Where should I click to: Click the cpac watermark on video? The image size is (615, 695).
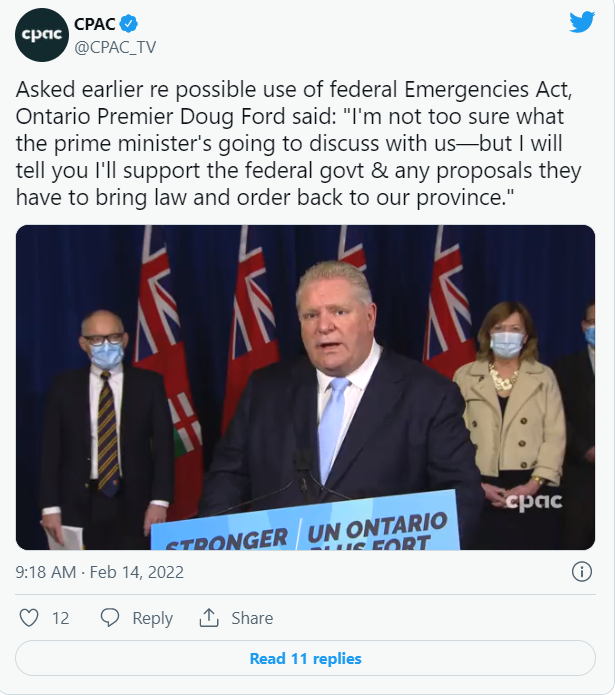pyautogui.click(x=533, y=501)
